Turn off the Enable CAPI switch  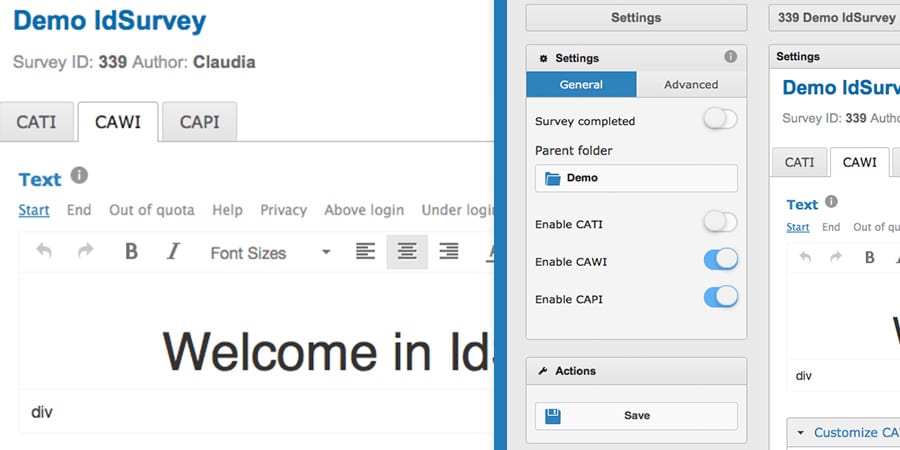pos(720,297)
